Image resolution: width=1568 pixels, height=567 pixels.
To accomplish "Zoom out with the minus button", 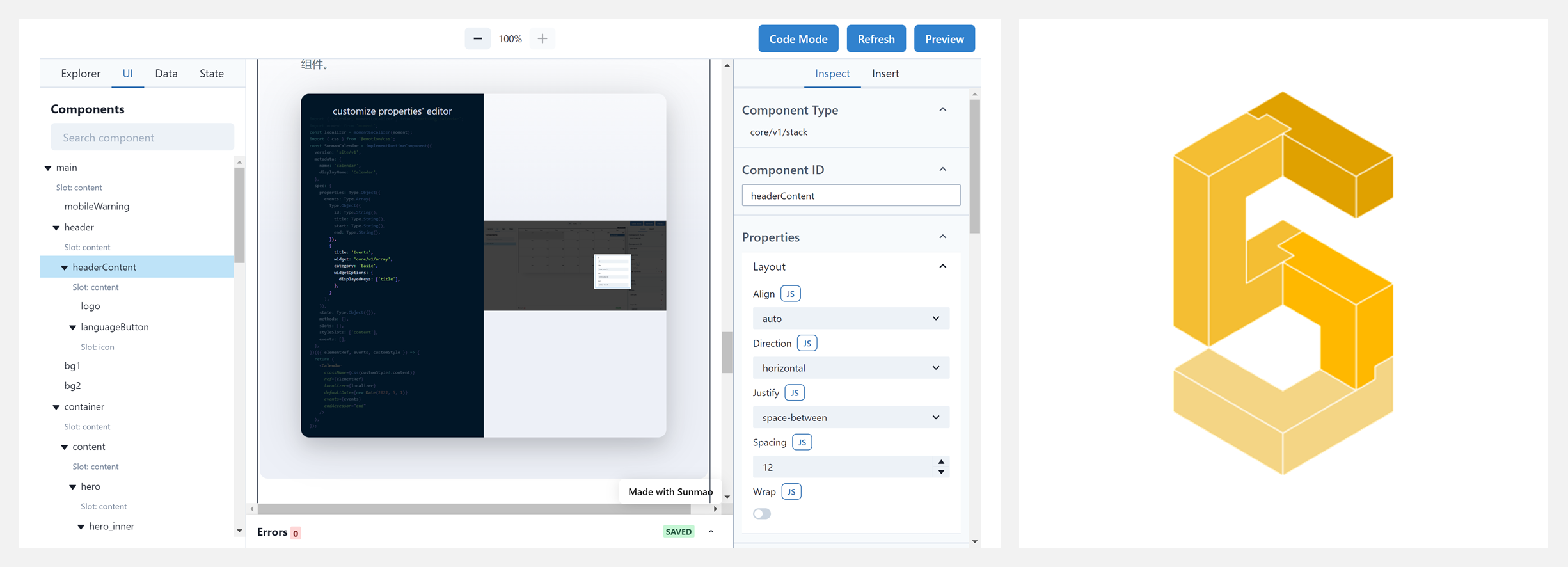I will coord(477,38).
